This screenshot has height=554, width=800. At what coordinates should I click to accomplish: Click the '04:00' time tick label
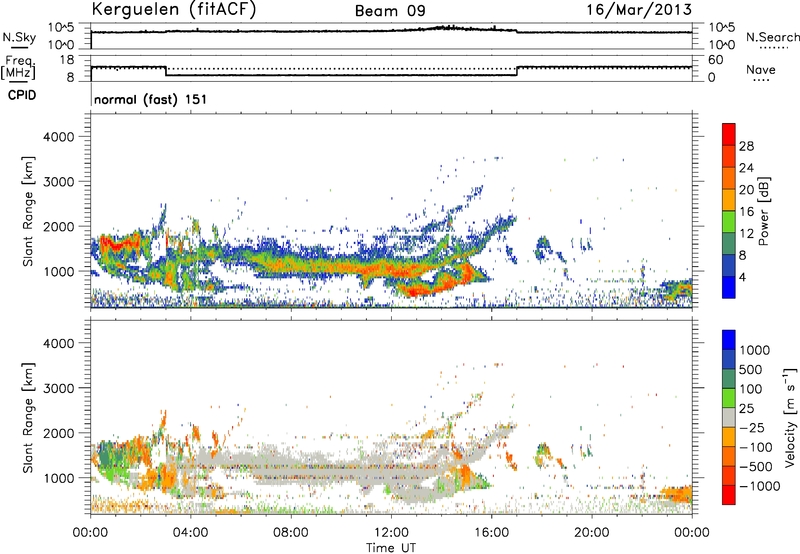[190, 533]
